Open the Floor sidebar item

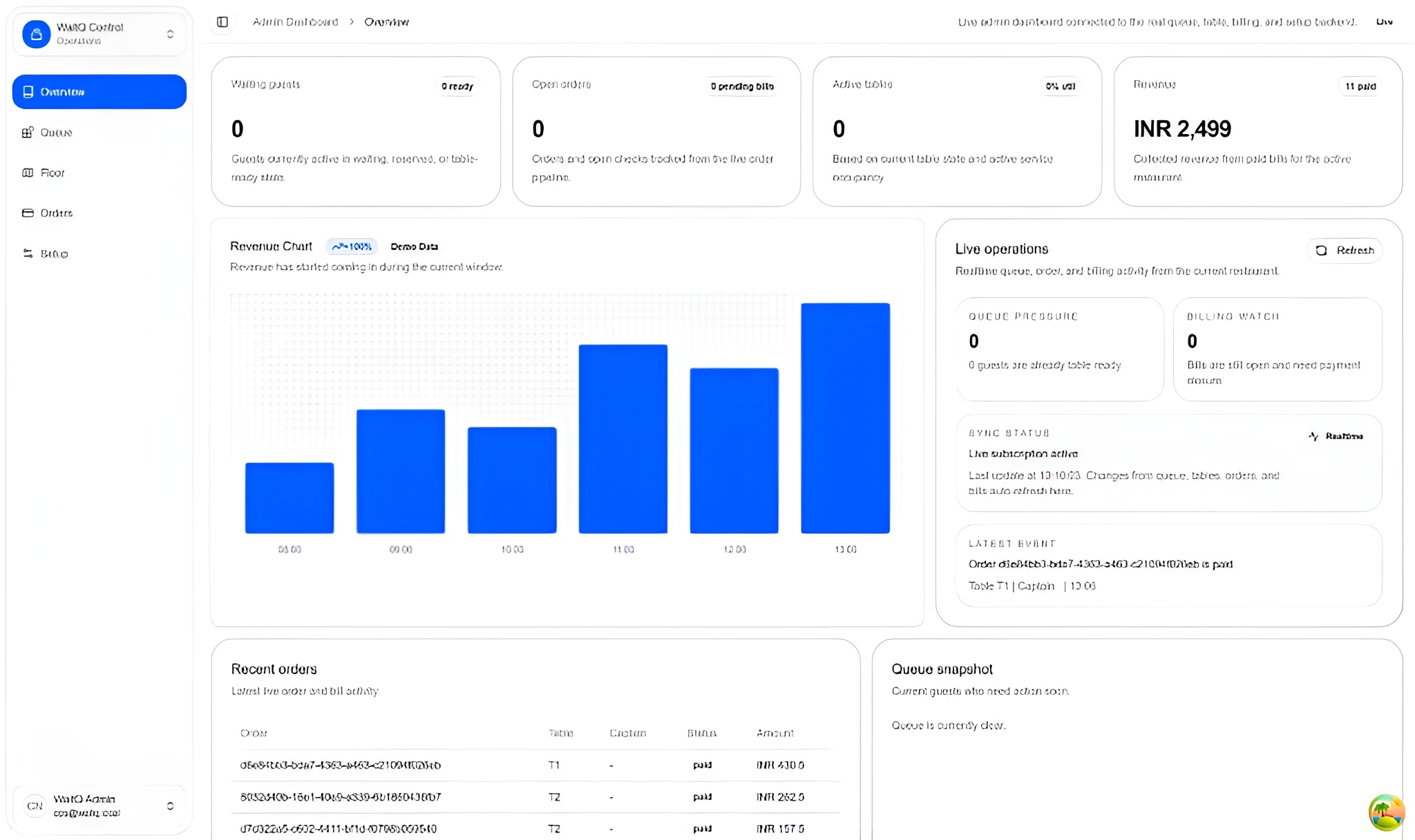click(99, 173)
